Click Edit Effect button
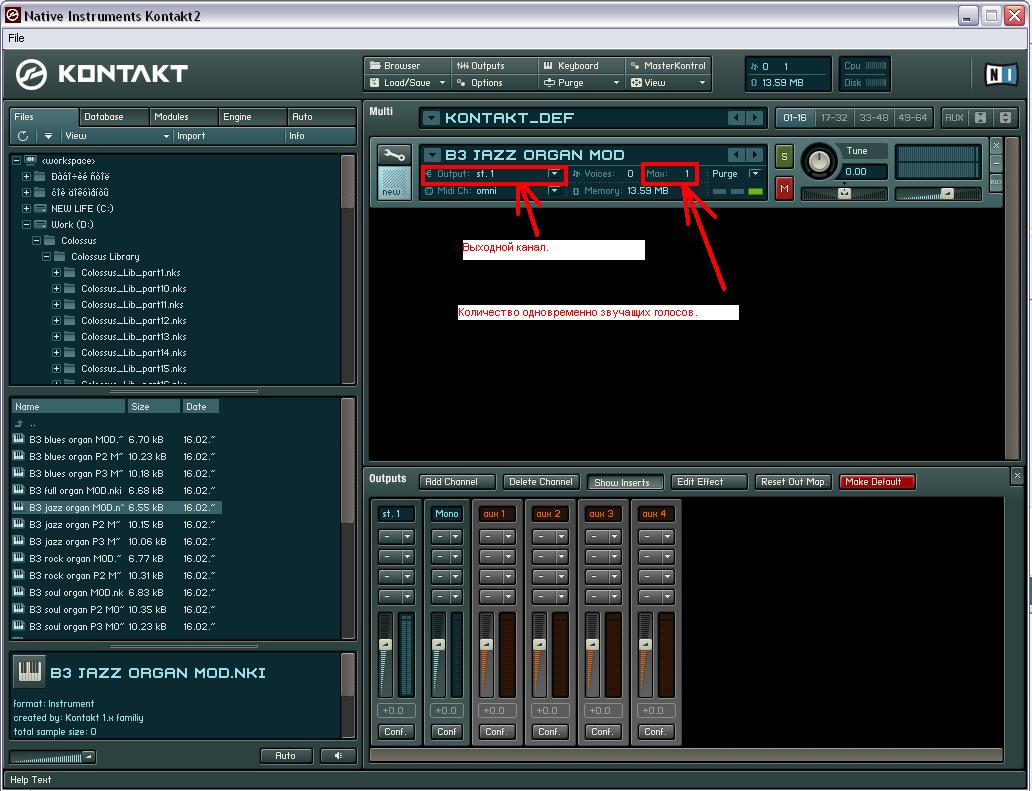The height and width of the screenshot is (791, 1032). pyautogui.click(x=709, y=482)
